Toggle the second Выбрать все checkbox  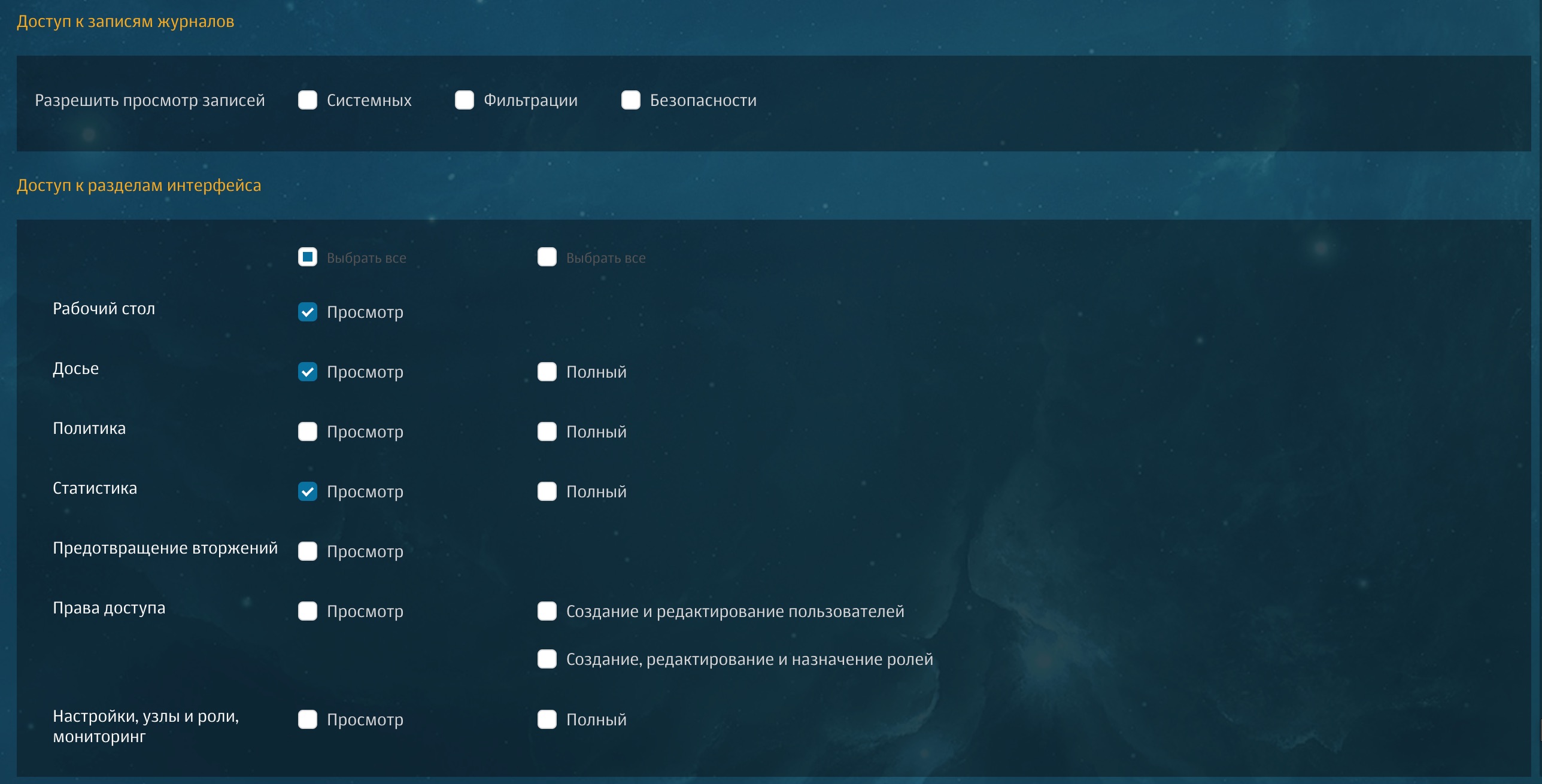tap(547, 257)
